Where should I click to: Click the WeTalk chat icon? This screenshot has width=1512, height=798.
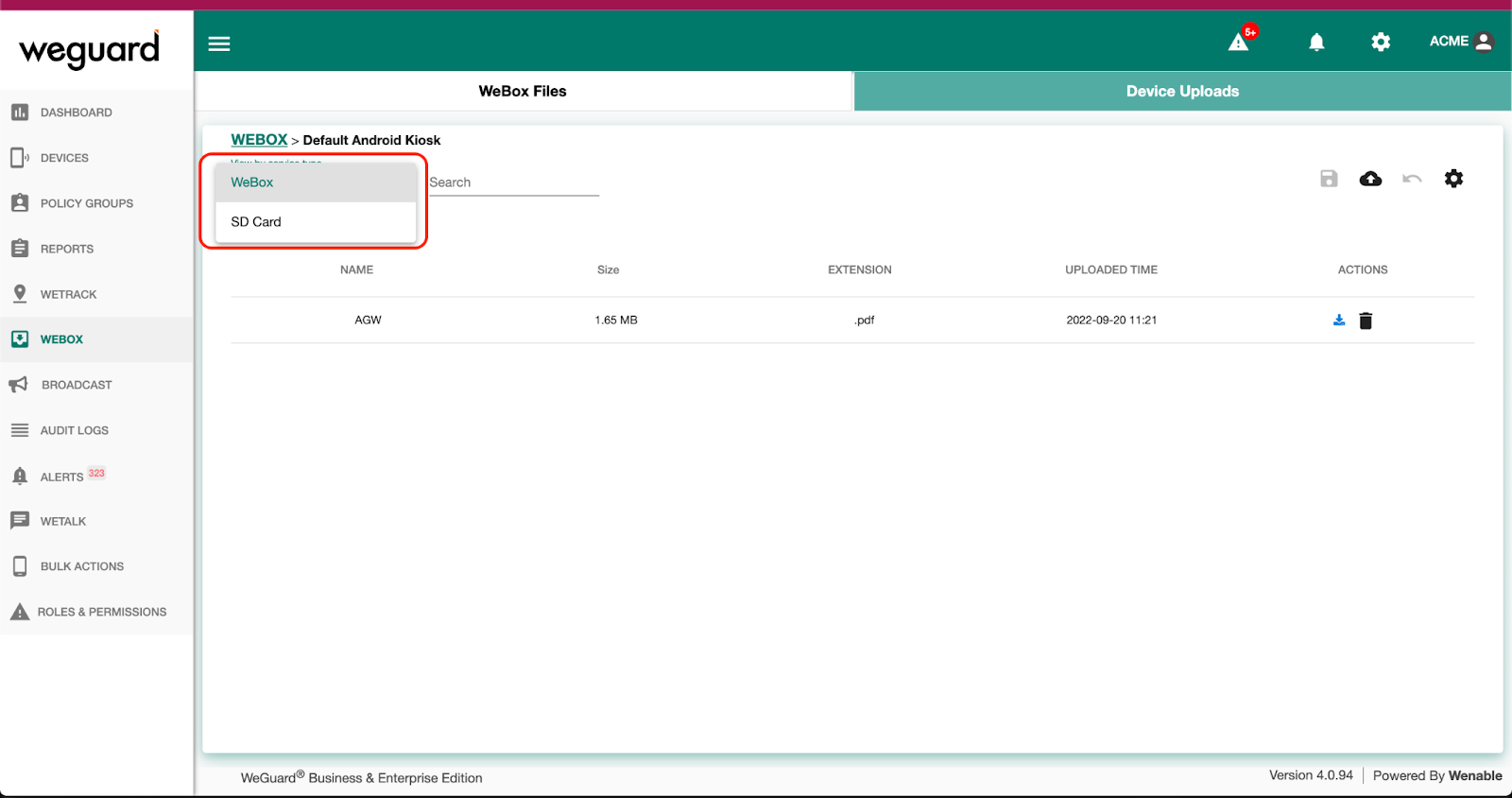(x=20, y=521)
